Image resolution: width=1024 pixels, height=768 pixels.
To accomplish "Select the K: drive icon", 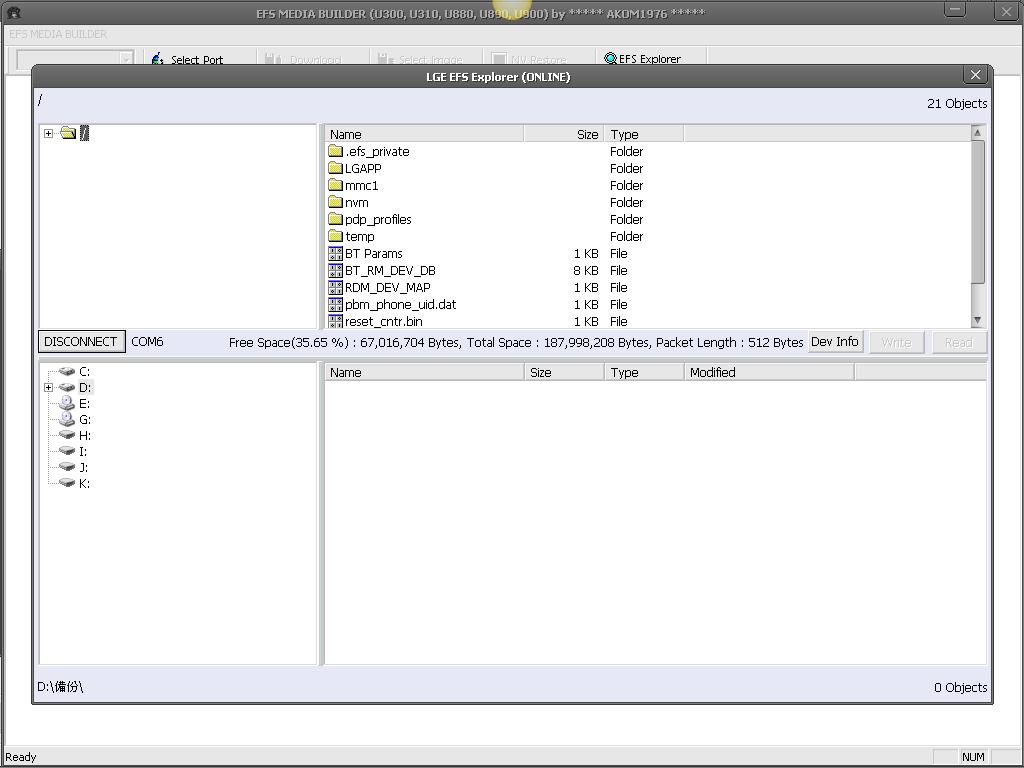I will (67, 483).
